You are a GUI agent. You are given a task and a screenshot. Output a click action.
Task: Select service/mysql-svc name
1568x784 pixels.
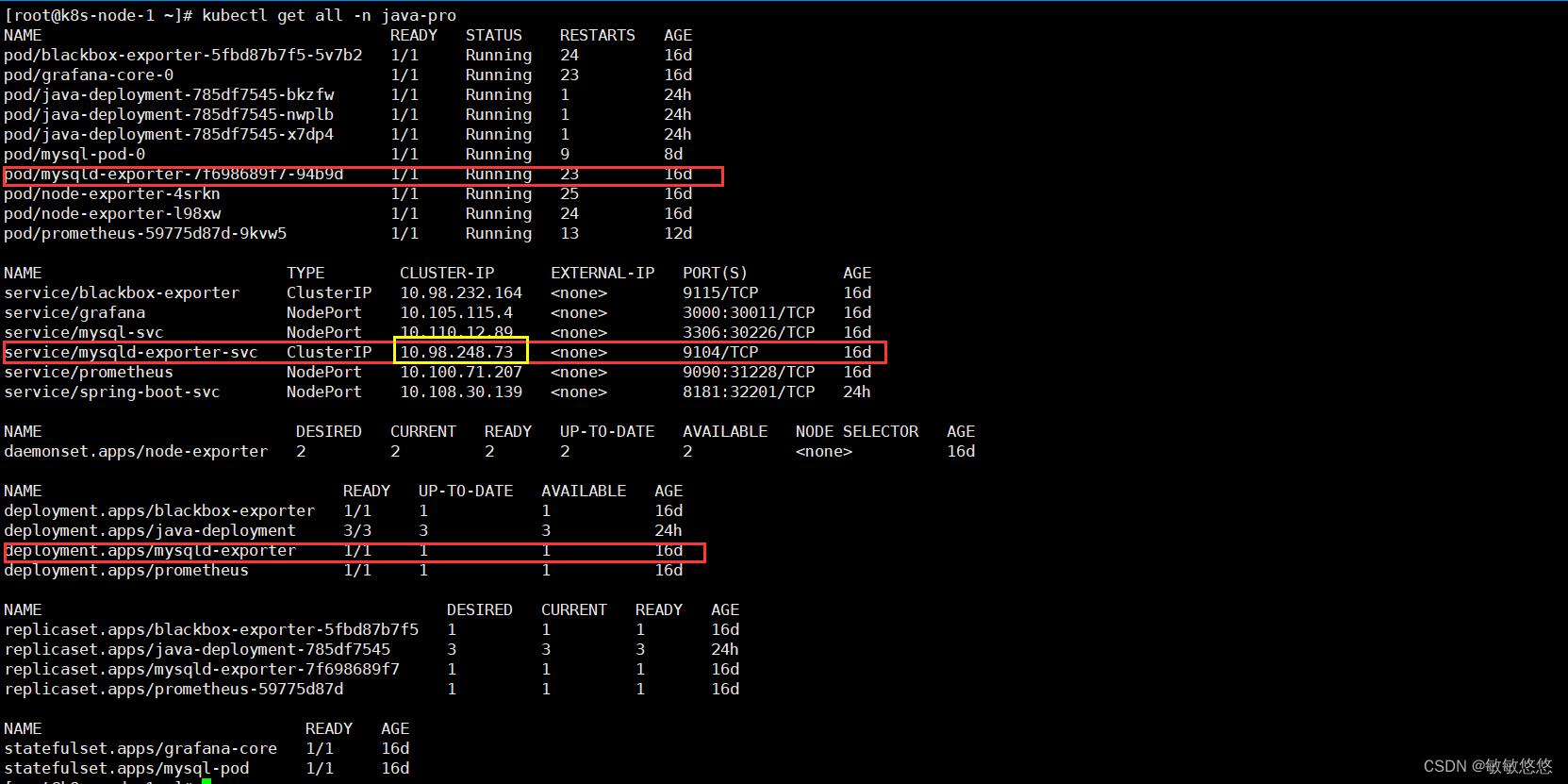pyautogui.click(x=84, y=332)
